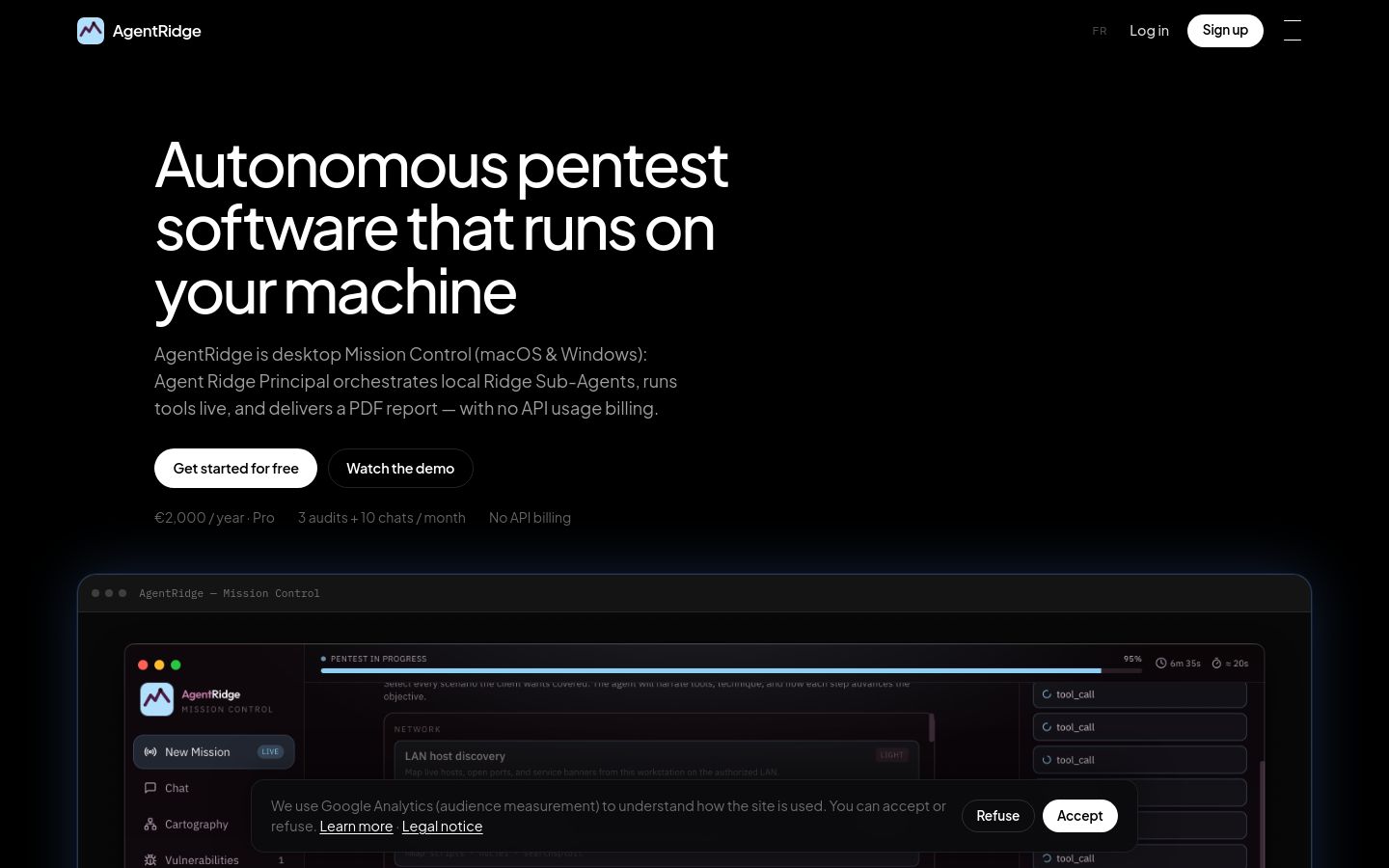
Task: Click the pentest progress bar
Action: click(731, 670)
